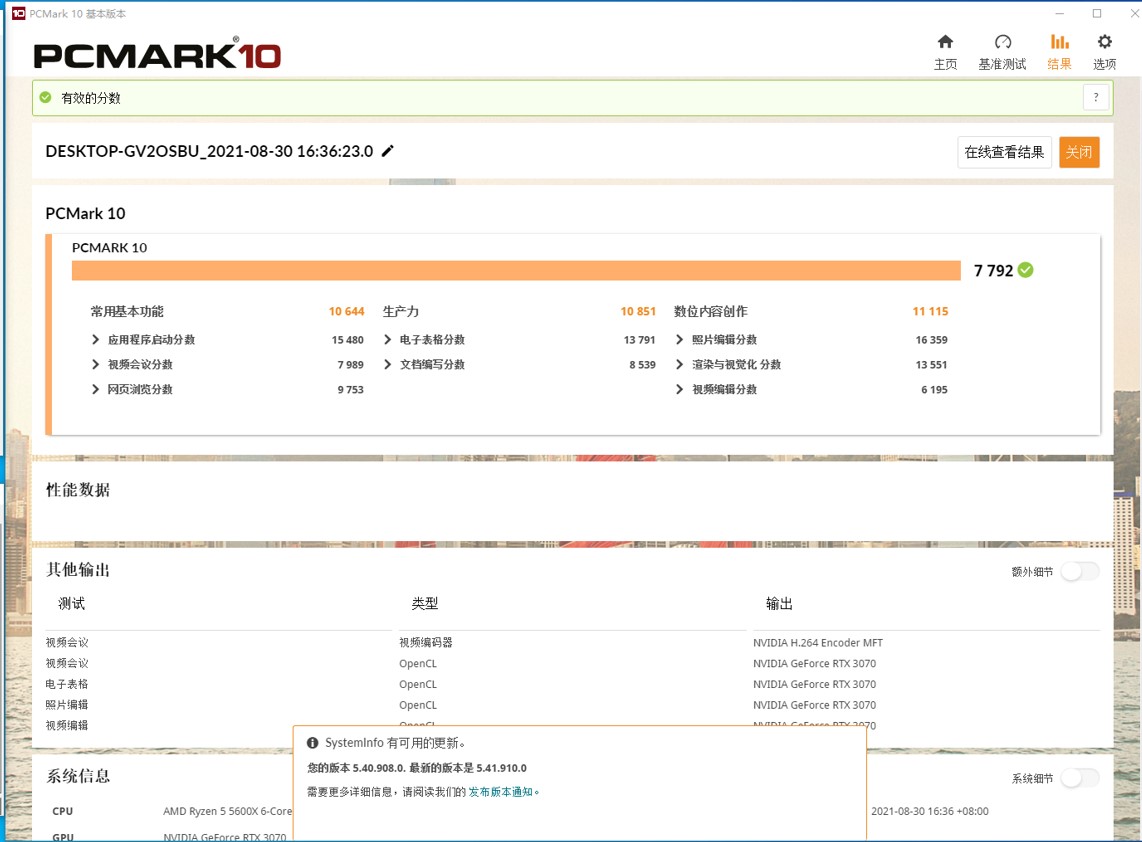
Task: Click the orange PCMark 10 score bar
Action: tap(516, 270)
